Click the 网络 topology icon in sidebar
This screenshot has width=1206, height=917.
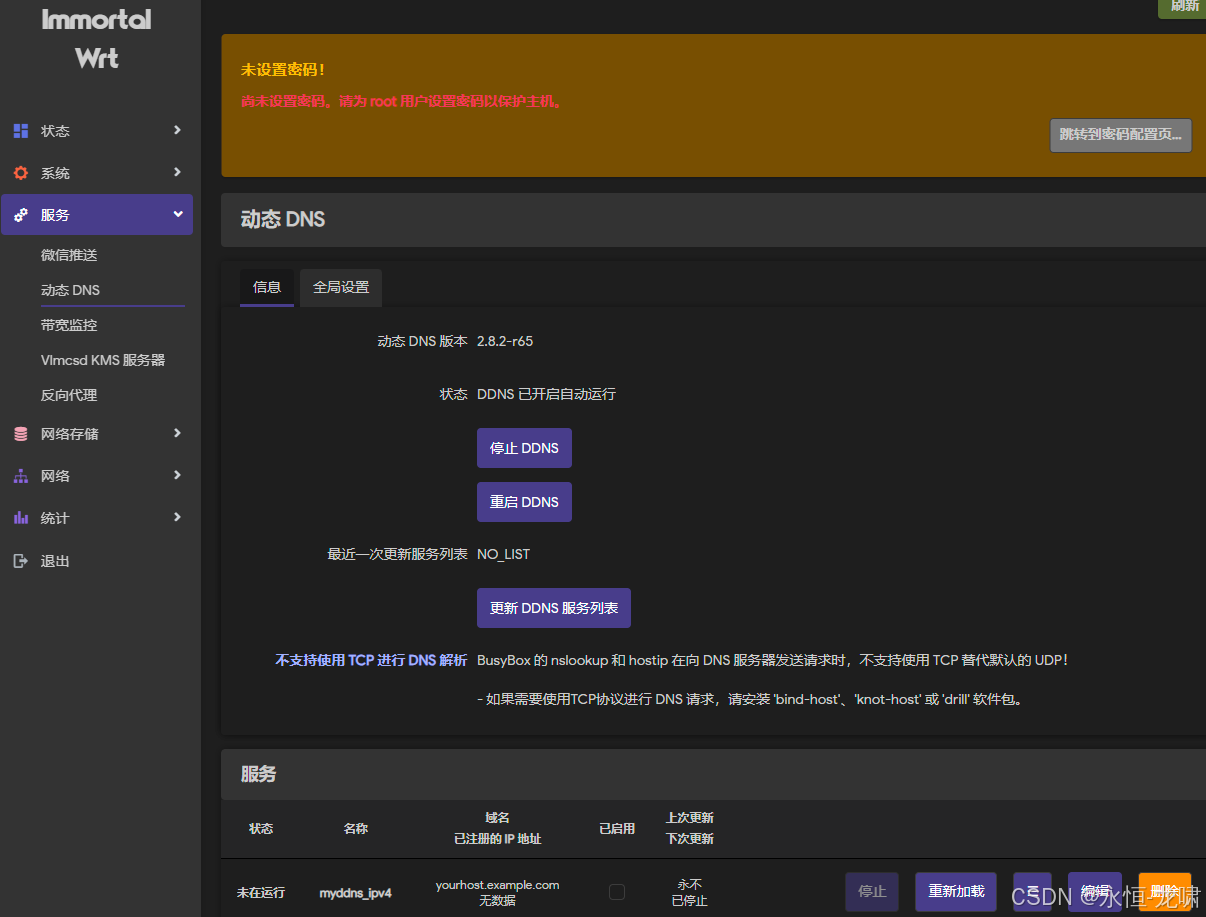coord(21,476)
